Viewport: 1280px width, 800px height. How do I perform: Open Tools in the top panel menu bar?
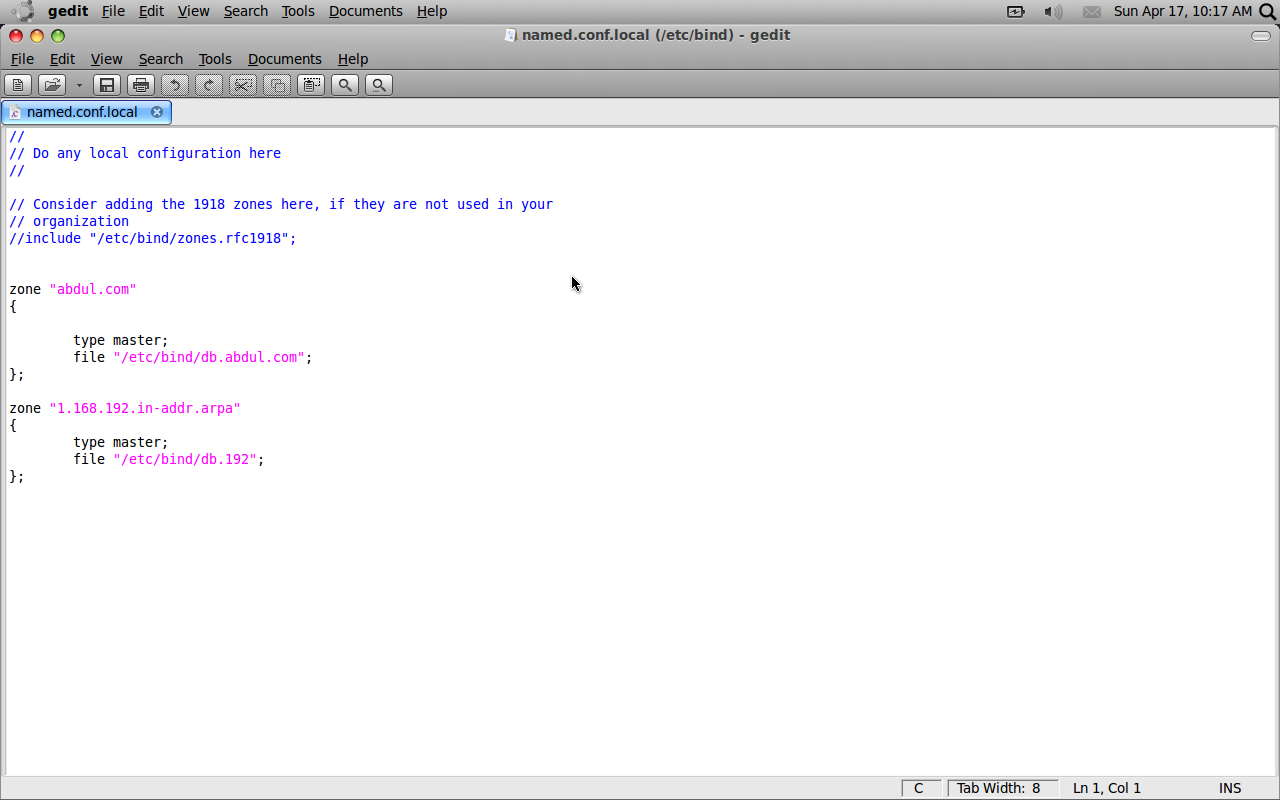click(x=298, y=11)
